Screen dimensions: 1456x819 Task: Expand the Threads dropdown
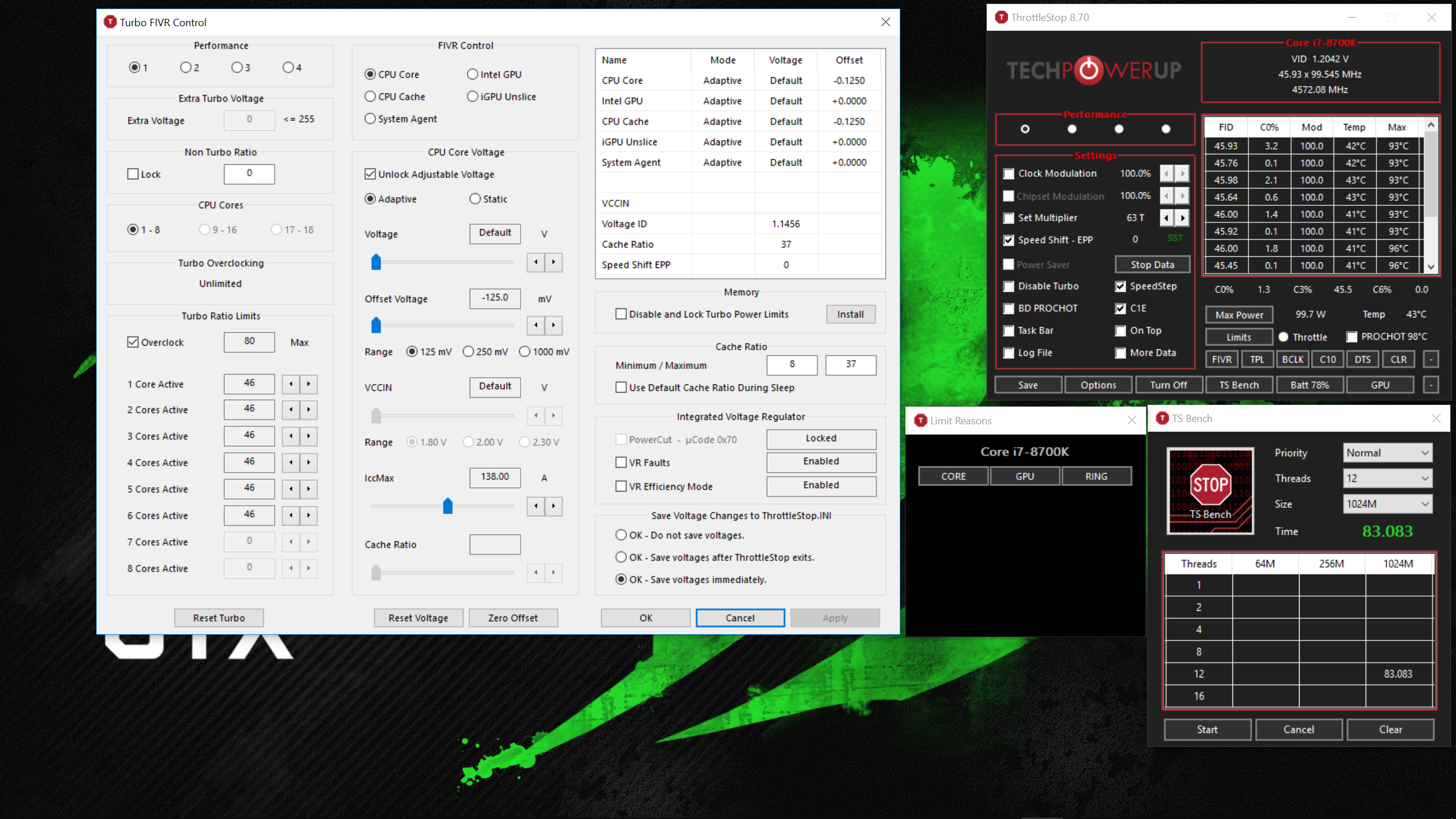point(1387,478)
